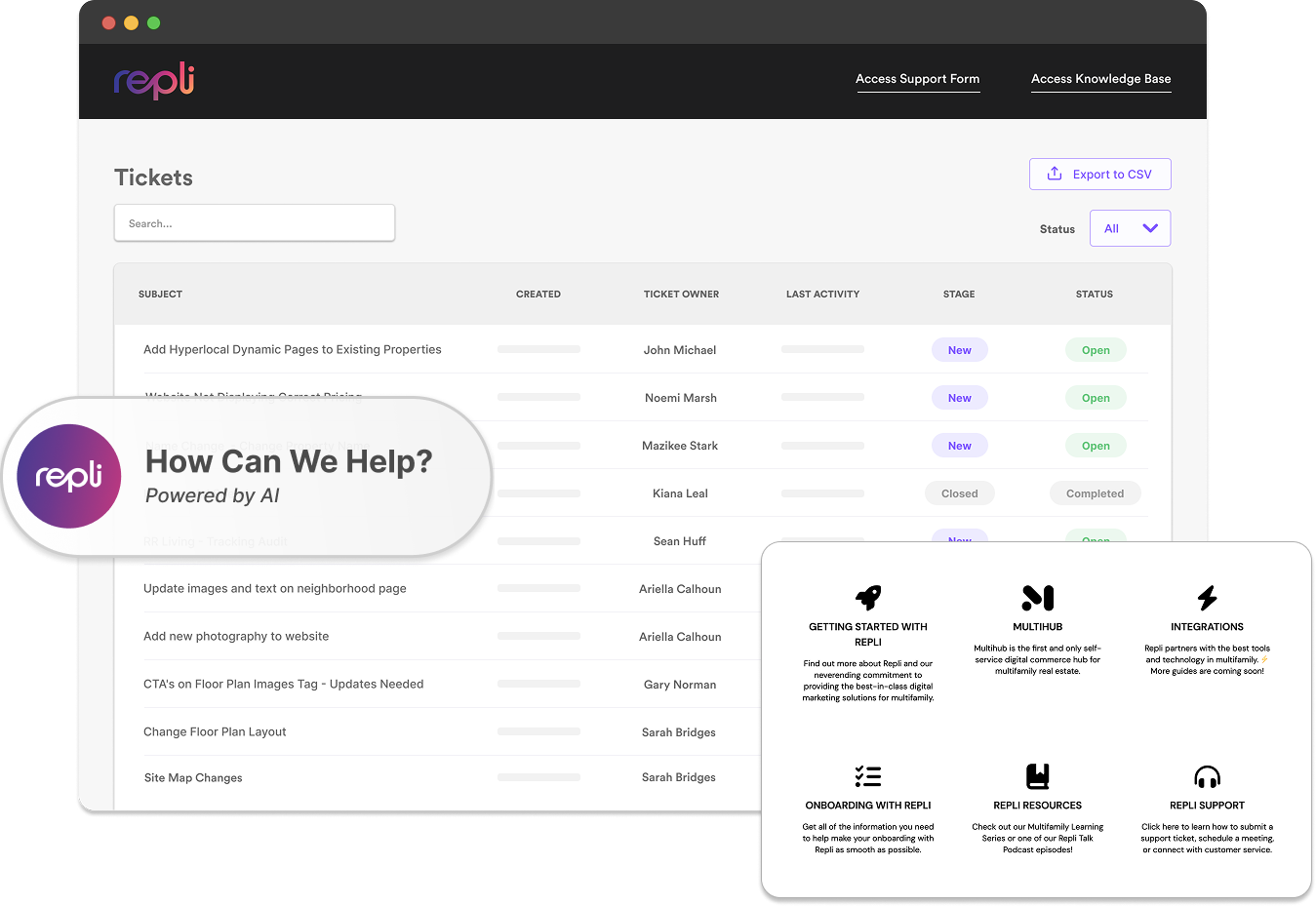1316x906 pixels.
Task: Click the book Repli Resources icon
Action: tap(1038, 776)
